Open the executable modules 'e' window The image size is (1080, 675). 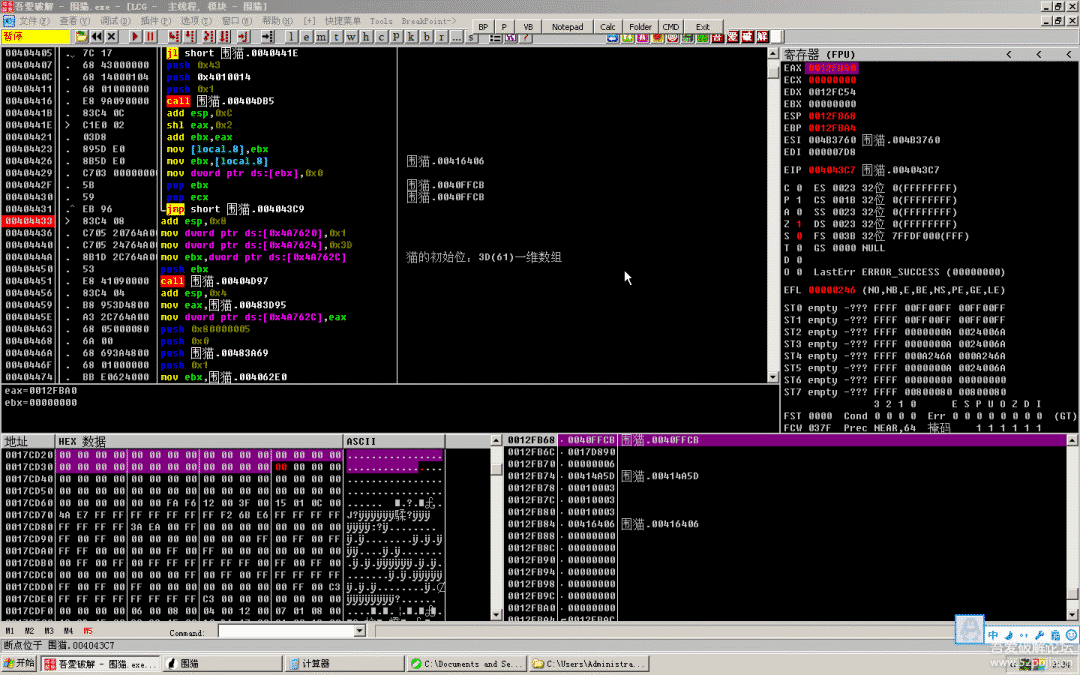306,37
